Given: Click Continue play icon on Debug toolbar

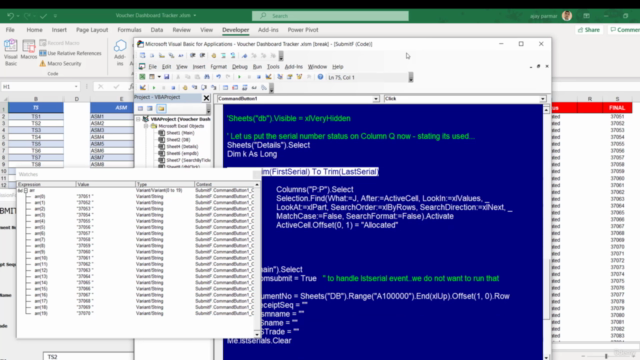Looking at the screenshot, I should [x=154, y=87].
